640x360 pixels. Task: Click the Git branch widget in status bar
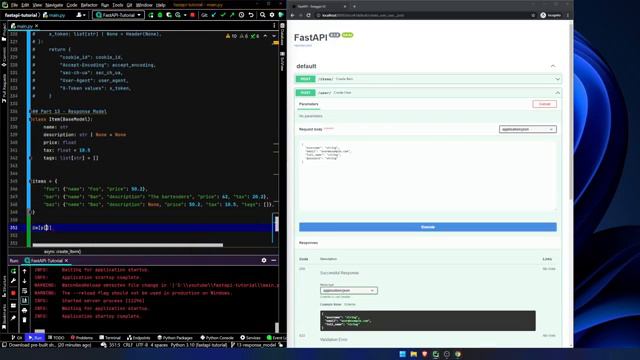pos(253,345)
